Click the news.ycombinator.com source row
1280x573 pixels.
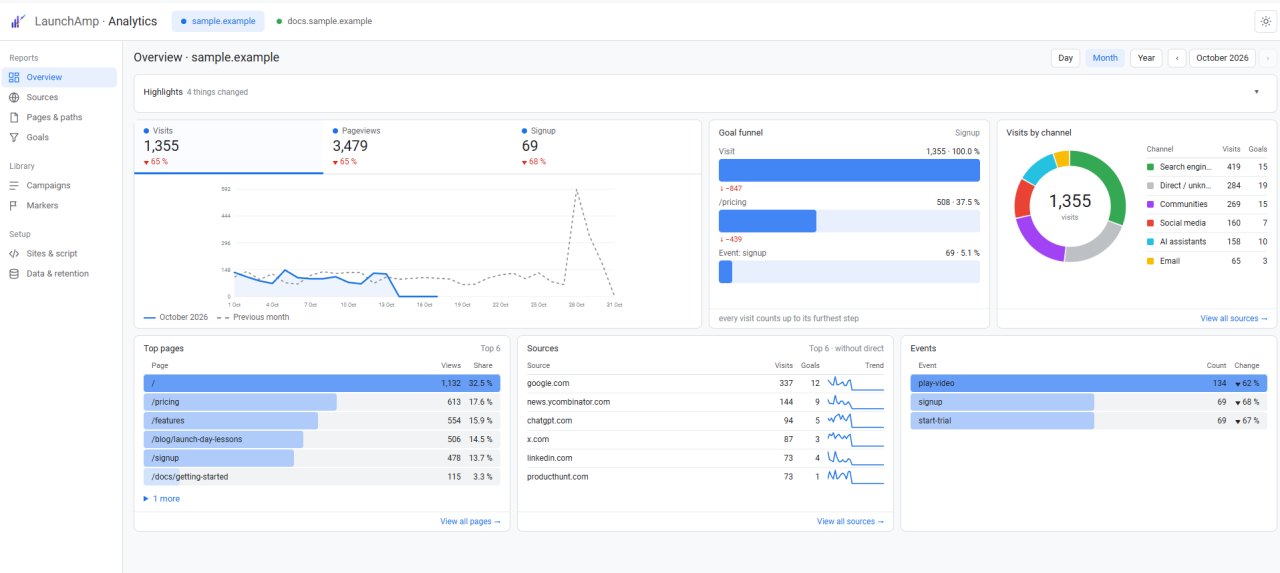[705, 402]
